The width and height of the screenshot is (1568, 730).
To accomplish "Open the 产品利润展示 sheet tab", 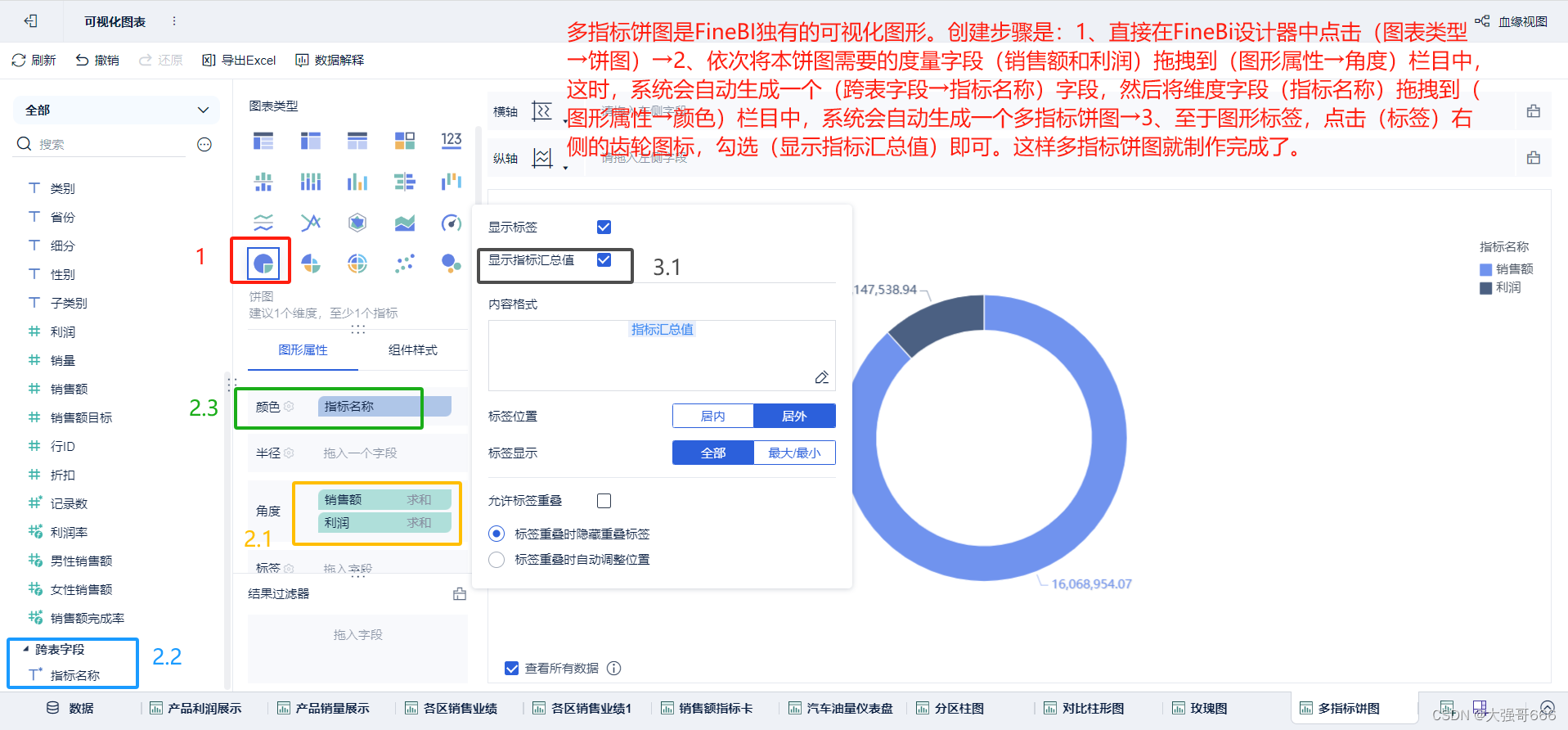I will click(196, 708).
